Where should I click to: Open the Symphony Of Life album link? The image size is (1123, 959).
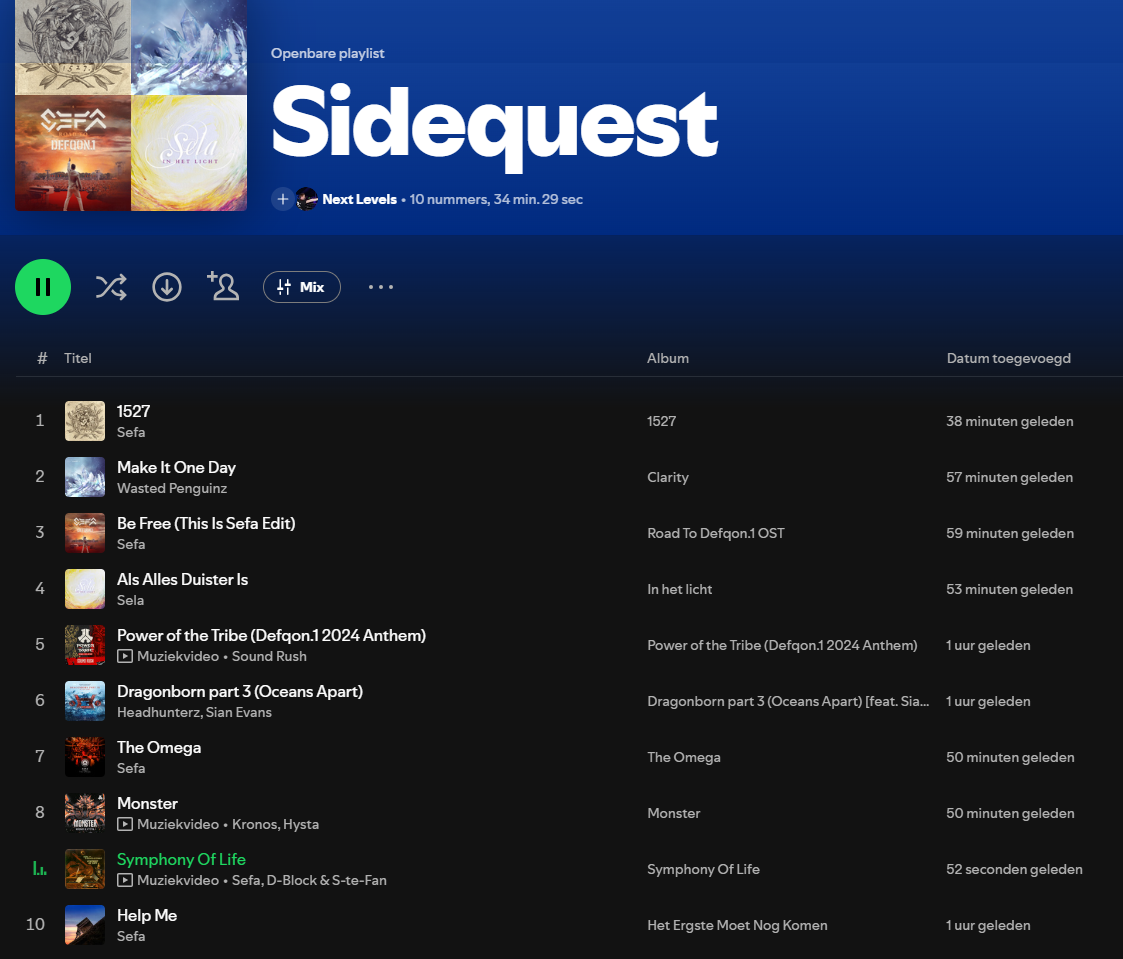click(703, 869)
